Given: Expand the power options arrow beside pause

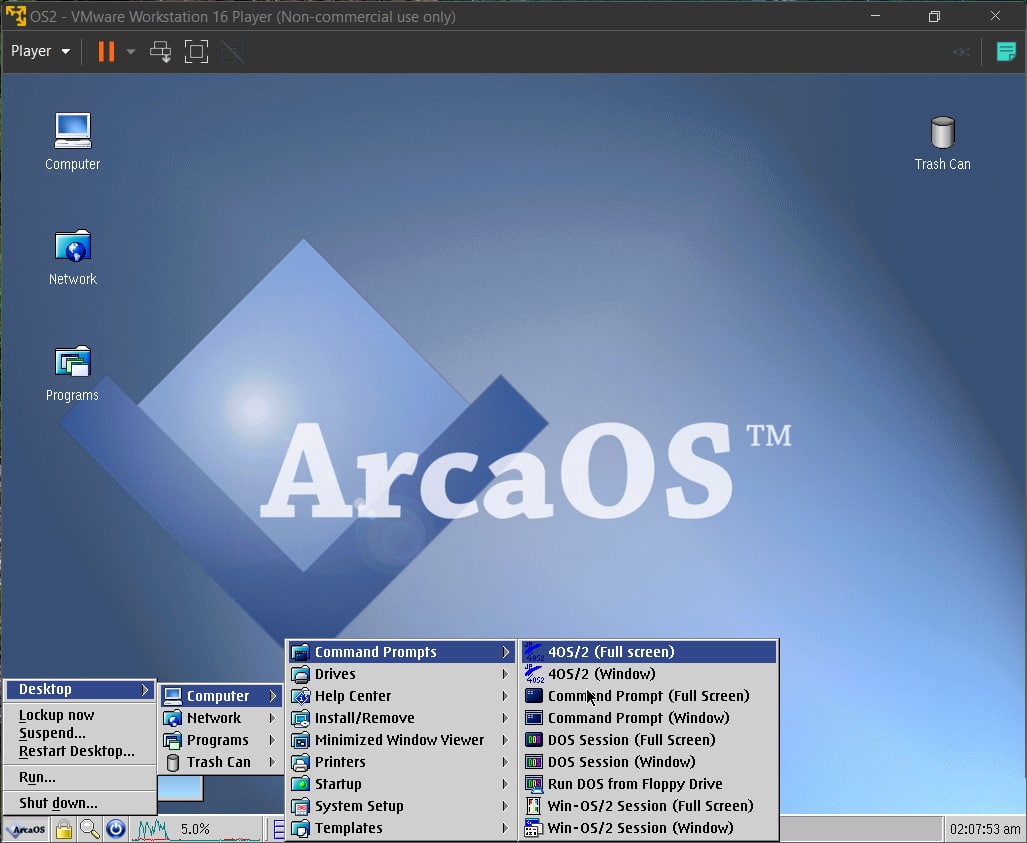Looking at the screenshot, I should click(x=130, y=51).
